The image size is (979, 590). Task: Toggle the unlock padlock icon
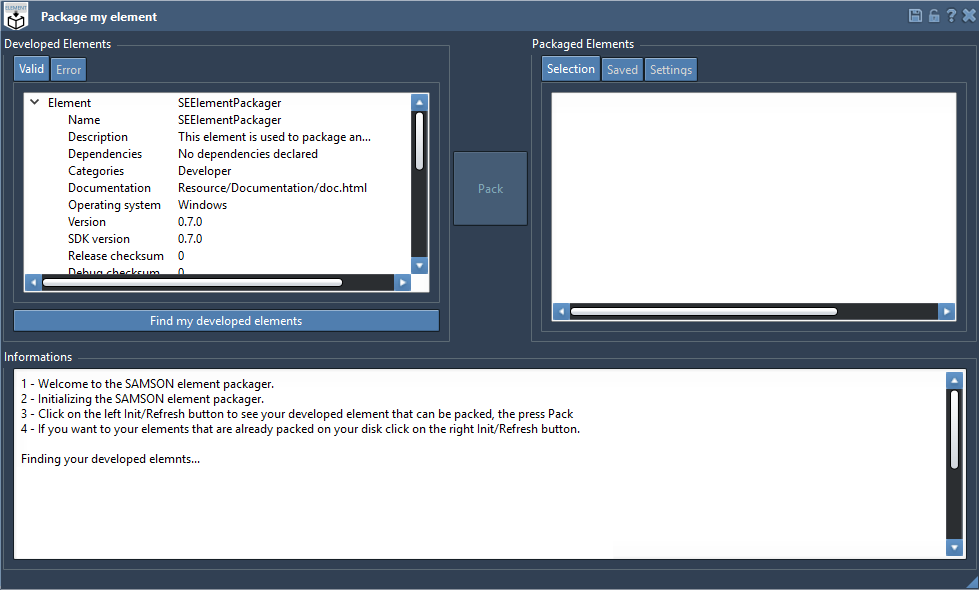coord(933,16)
